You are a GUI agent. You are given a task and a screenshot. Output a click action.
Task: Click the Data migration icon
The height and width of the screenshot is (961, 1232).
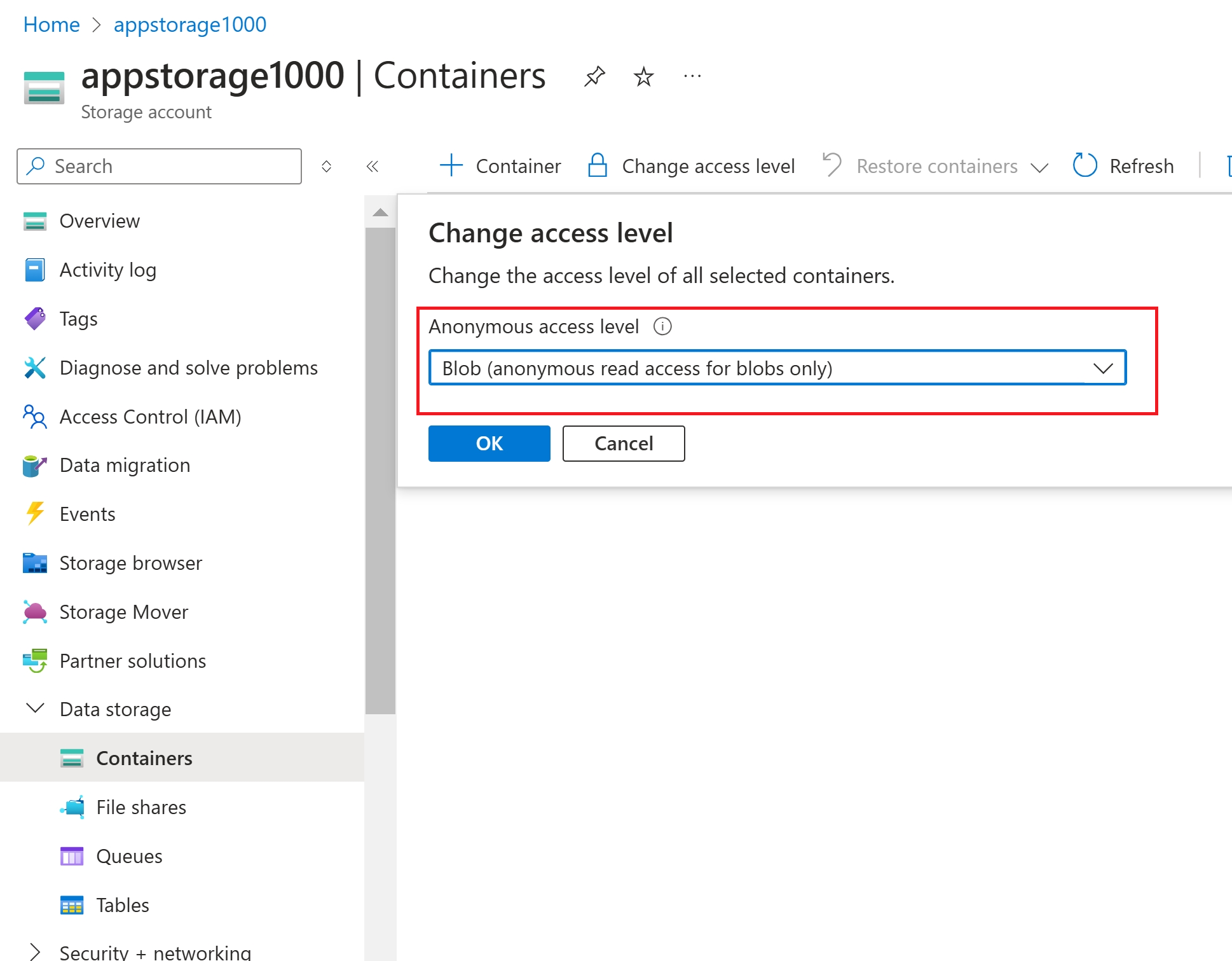(x=35, y=466)
